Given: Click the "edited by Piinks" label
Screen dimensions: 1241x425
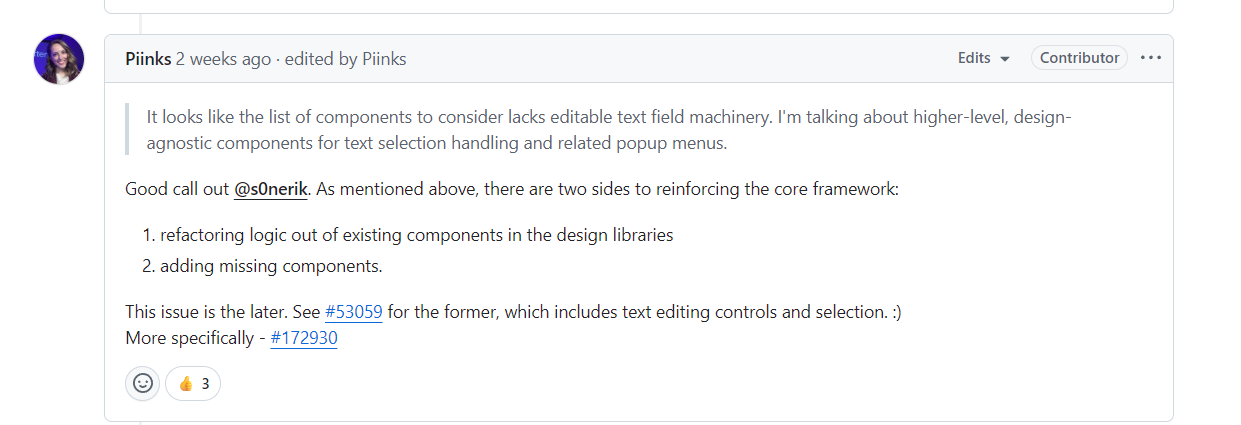Looking at the screenshot, I should pyautogui.click(x=345, y=59).
